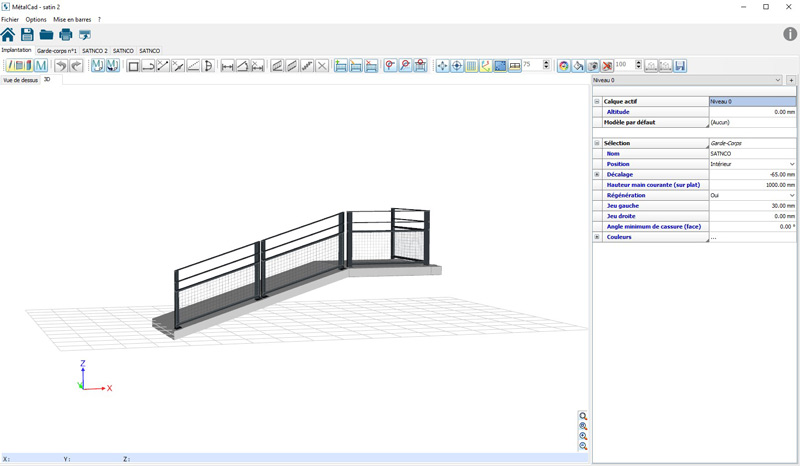
Task: Add a new guardrail with green plus
Action: click(341, 66)
